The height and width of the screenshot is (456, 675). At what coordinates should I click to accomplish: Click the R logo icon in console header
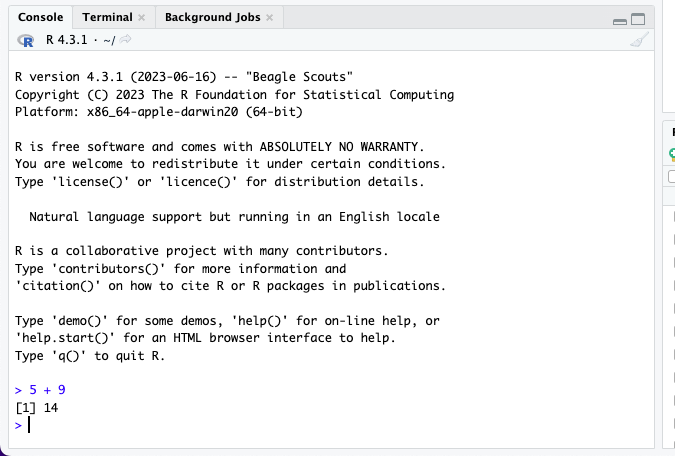tap(26, 40)
